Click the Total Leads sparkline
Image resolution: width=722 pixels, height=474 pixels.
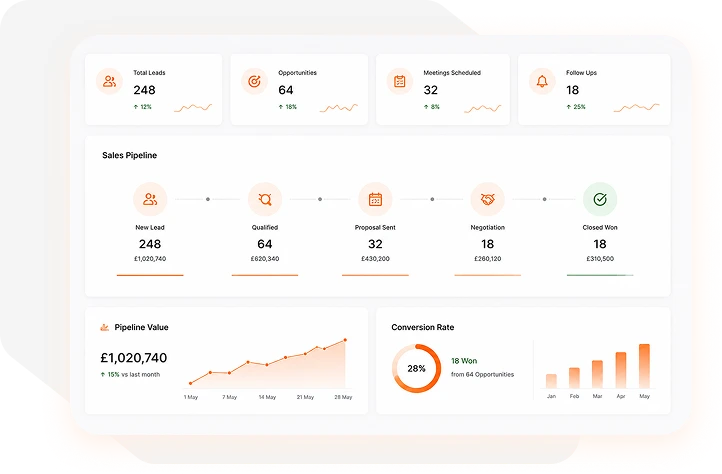193,108
